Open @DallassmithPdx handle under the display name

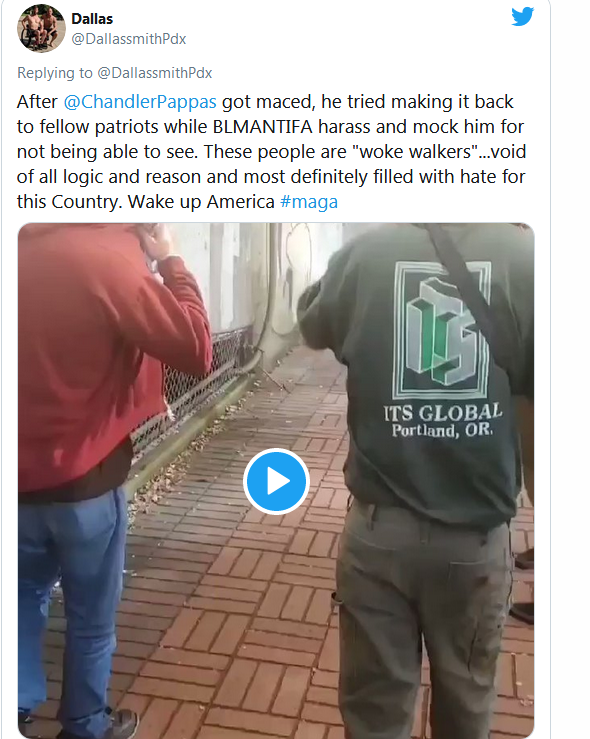[x=129, y=39]
